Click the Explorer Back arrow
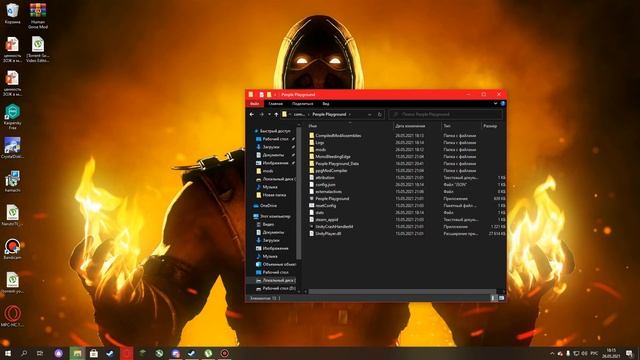The image size is (640, 360). tap(252, 115)
